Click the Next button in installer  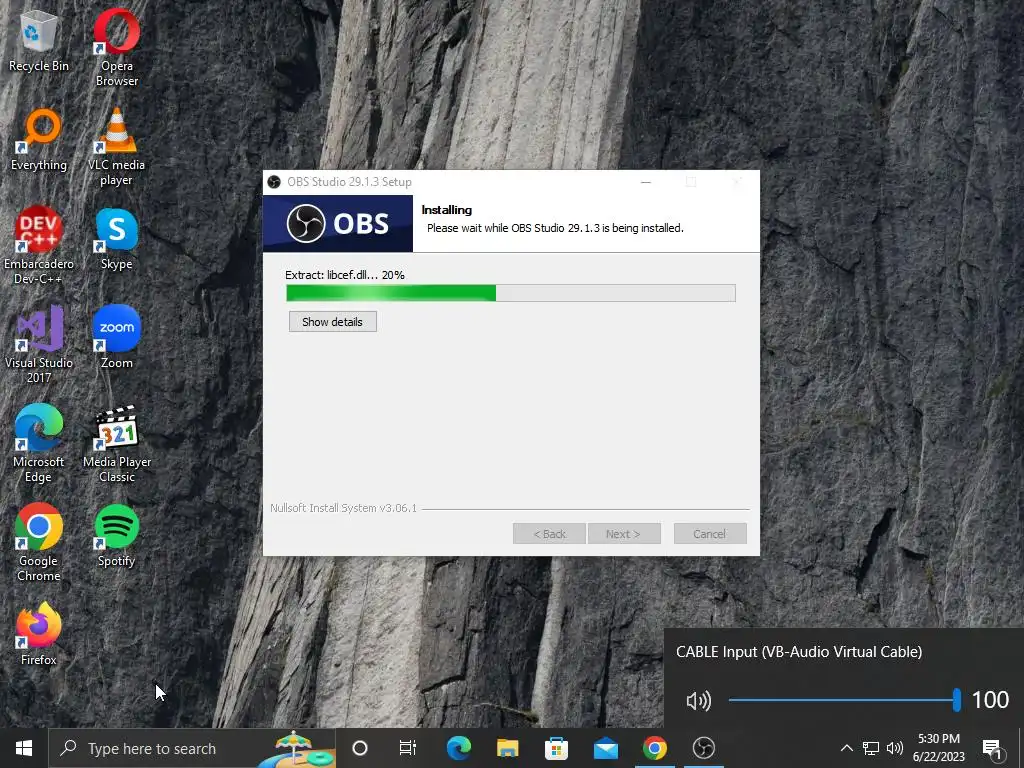[624, 534]
